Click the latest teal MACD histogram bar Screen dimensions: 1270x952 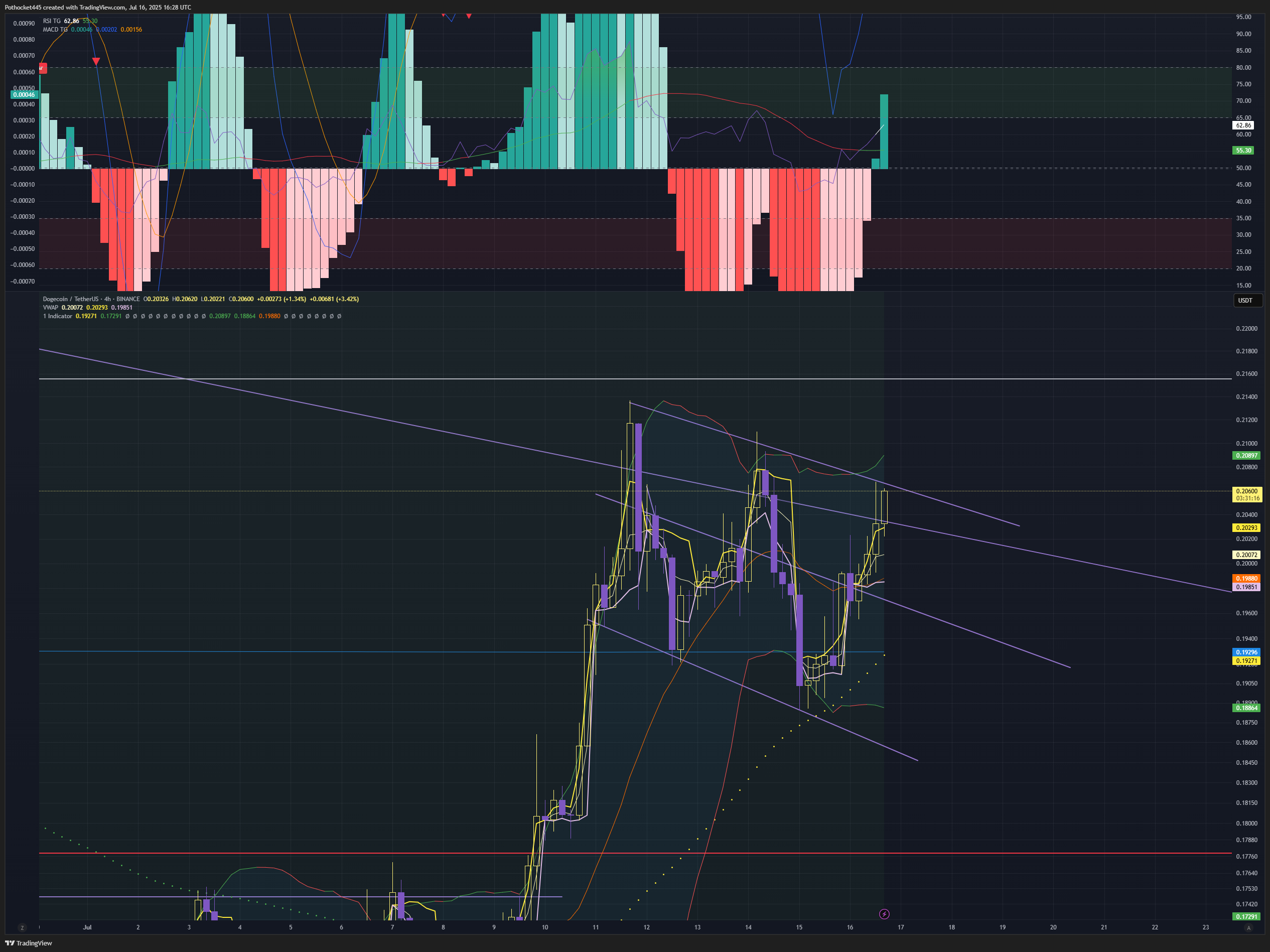coord(884,131)
